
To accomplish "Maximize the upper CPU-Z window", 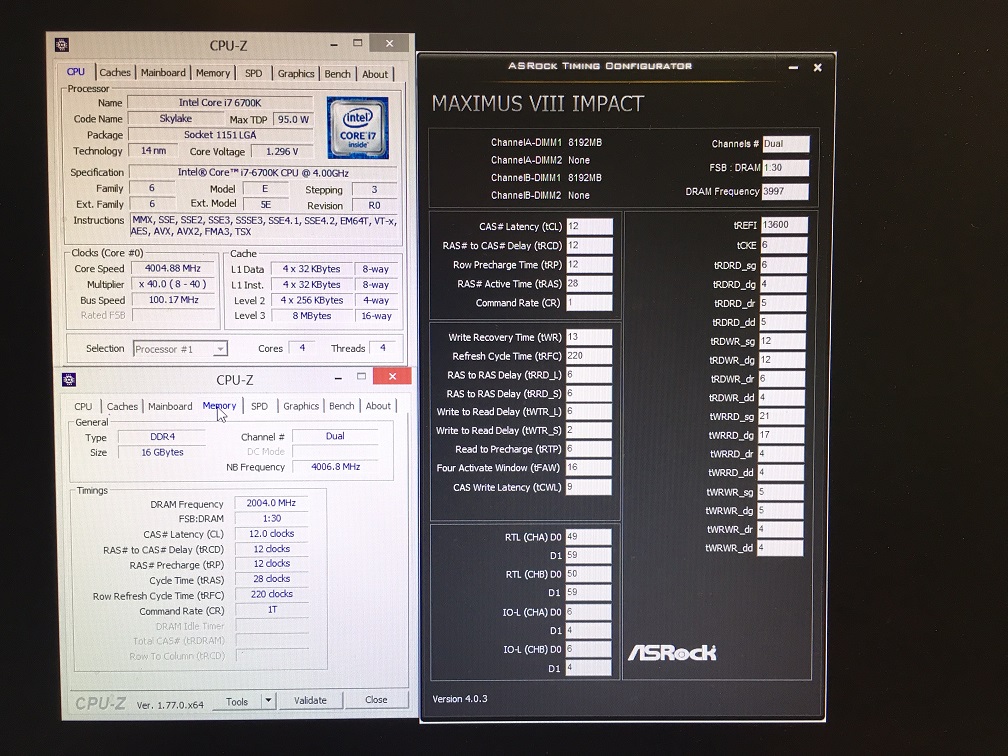I will pos(358,43).
